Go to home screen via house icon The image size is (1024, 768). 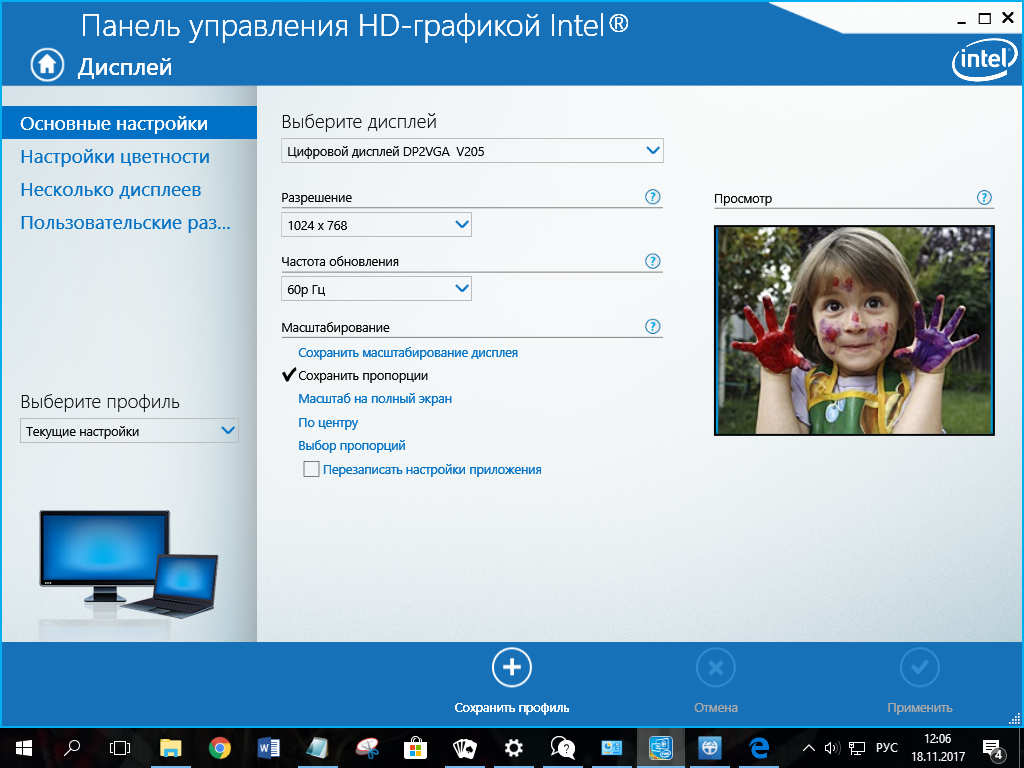click(47, 65)
